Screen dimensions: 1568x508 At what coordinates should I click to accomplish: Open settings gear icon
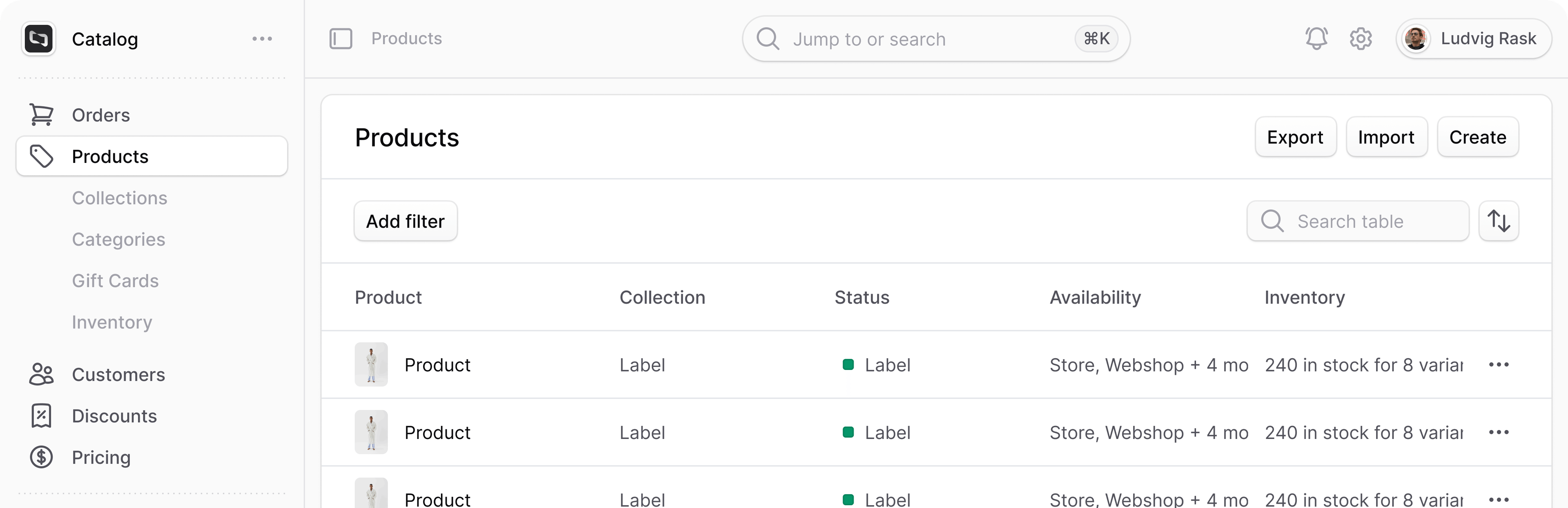[x=1361, y=39]
